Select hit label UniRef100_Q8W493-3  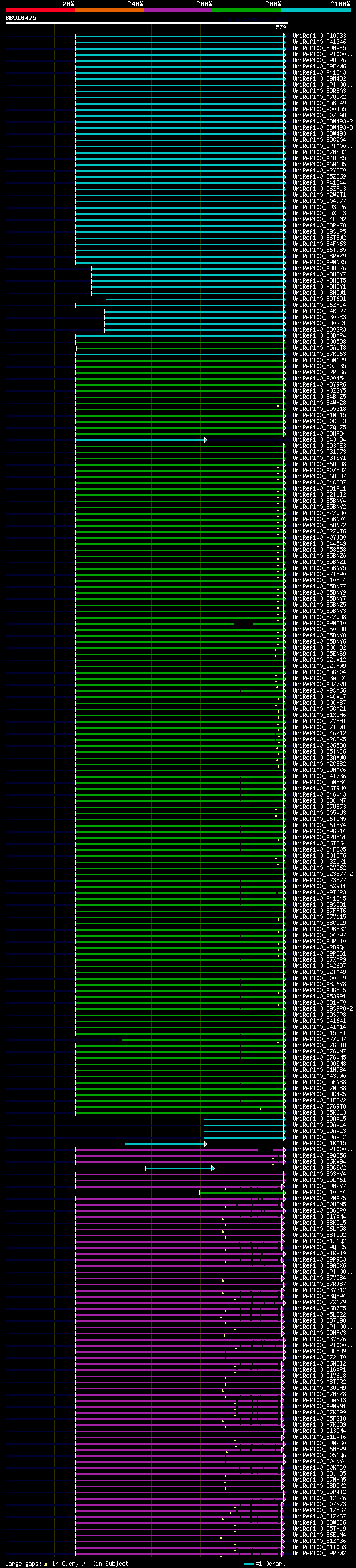323,128
